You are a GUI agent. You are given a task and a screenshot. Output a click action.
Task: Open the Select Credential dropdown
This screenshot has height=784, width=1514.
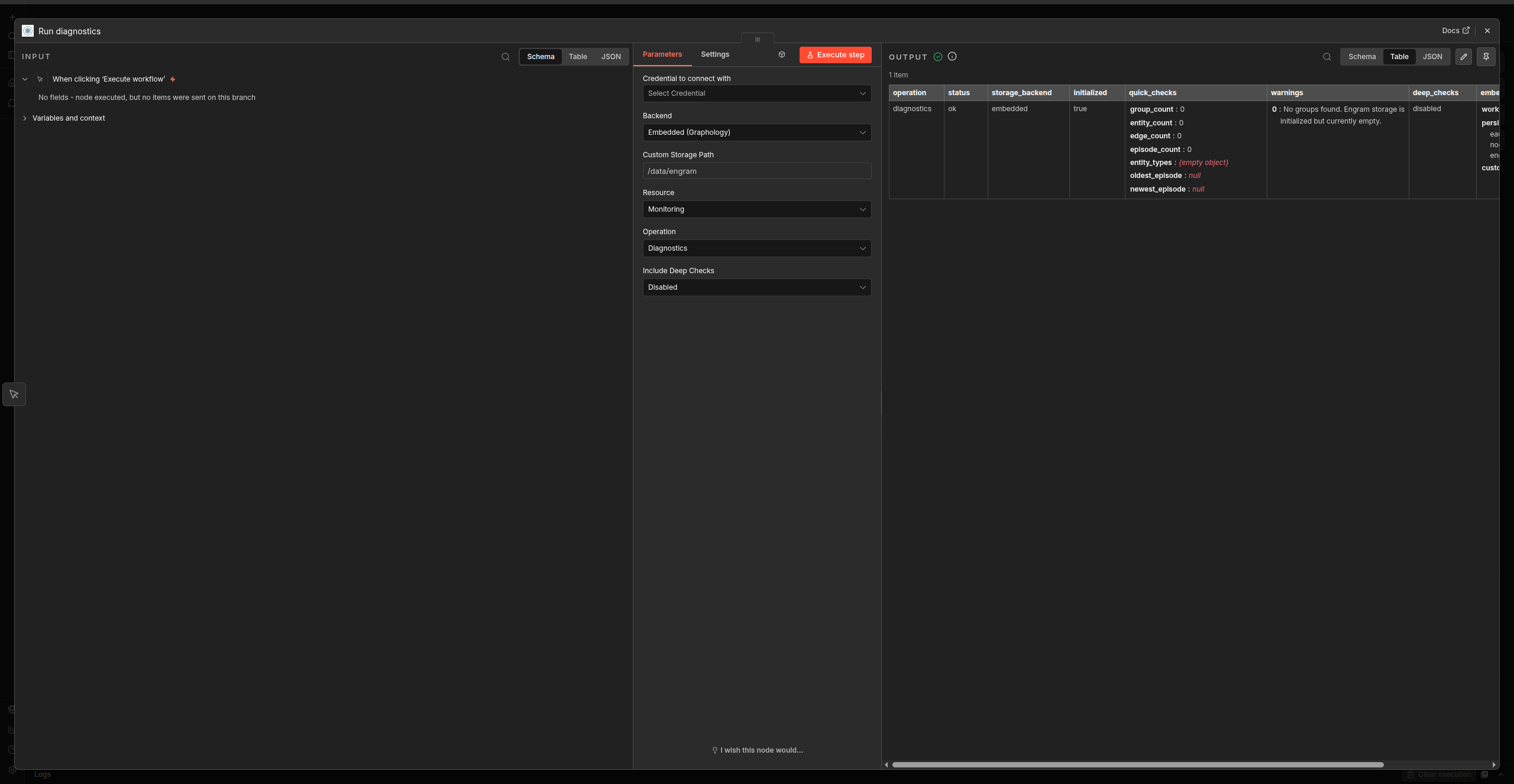[756, 93]
